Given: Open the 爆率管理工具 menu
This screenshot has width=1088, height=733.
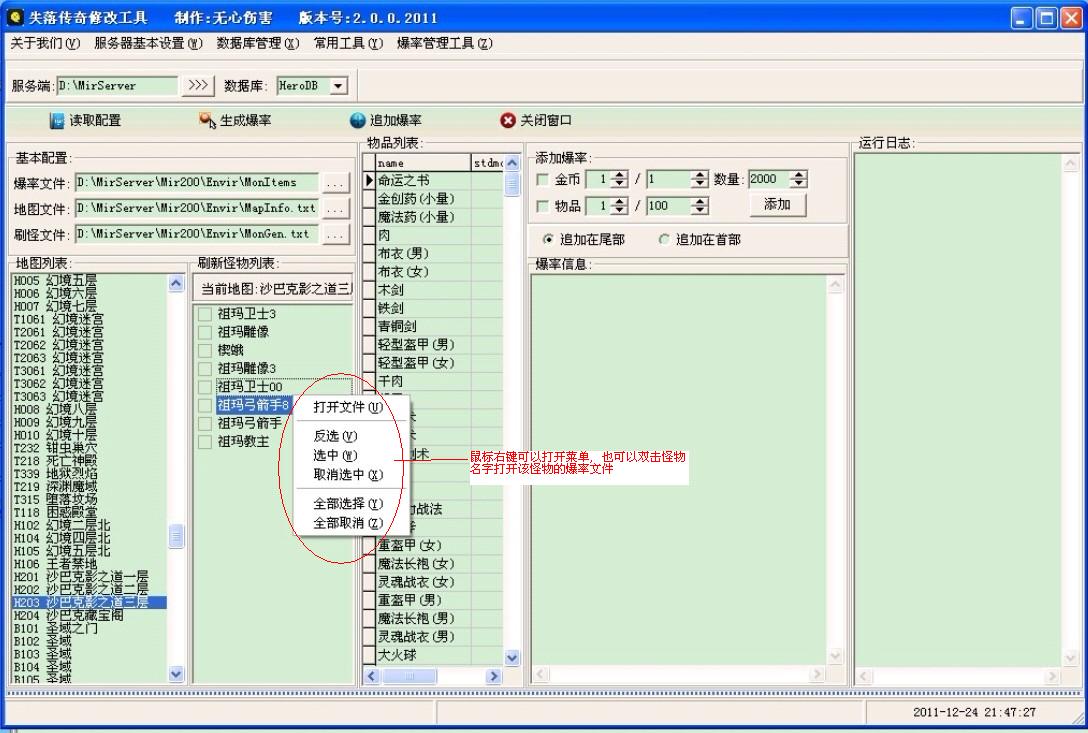Looking at the screenshot, I should (x=444, y=43).
